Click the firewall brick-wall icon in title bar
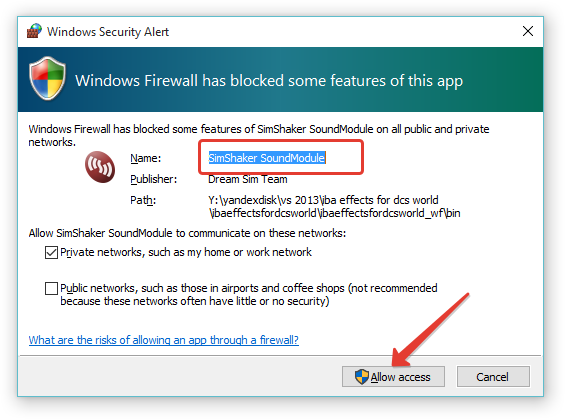Screen dimensions: 565x419 (x=34, y=31)
